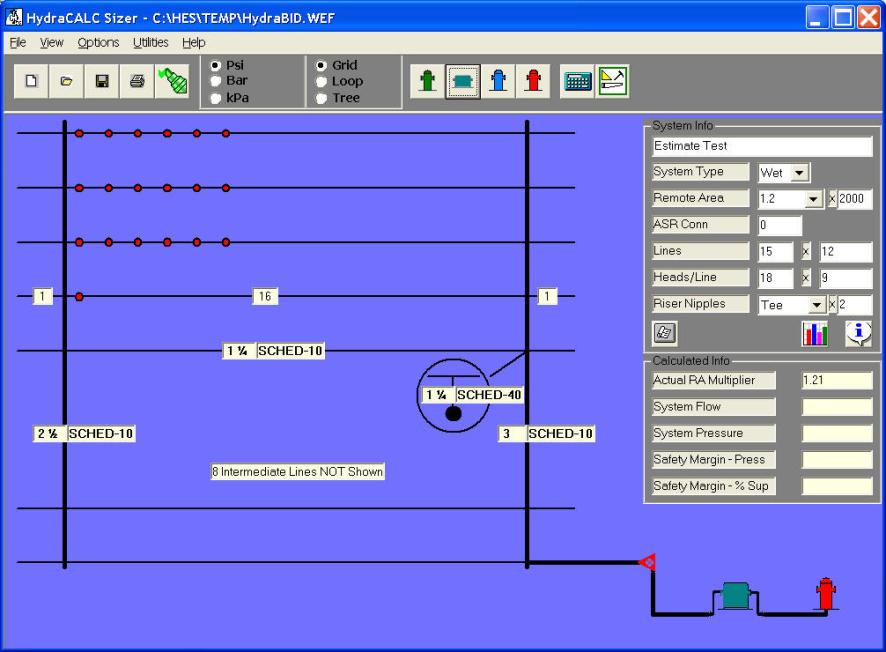
Task: Open the calculator keypad toolbar icon
Action: [x=577, y=81]
